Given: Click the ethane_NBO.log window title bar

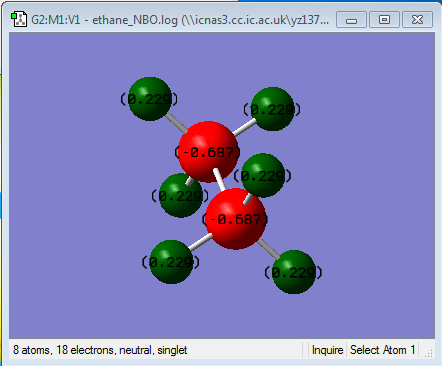Looking at the screenshot, I should pyautogui.click(x=180, y=20).
